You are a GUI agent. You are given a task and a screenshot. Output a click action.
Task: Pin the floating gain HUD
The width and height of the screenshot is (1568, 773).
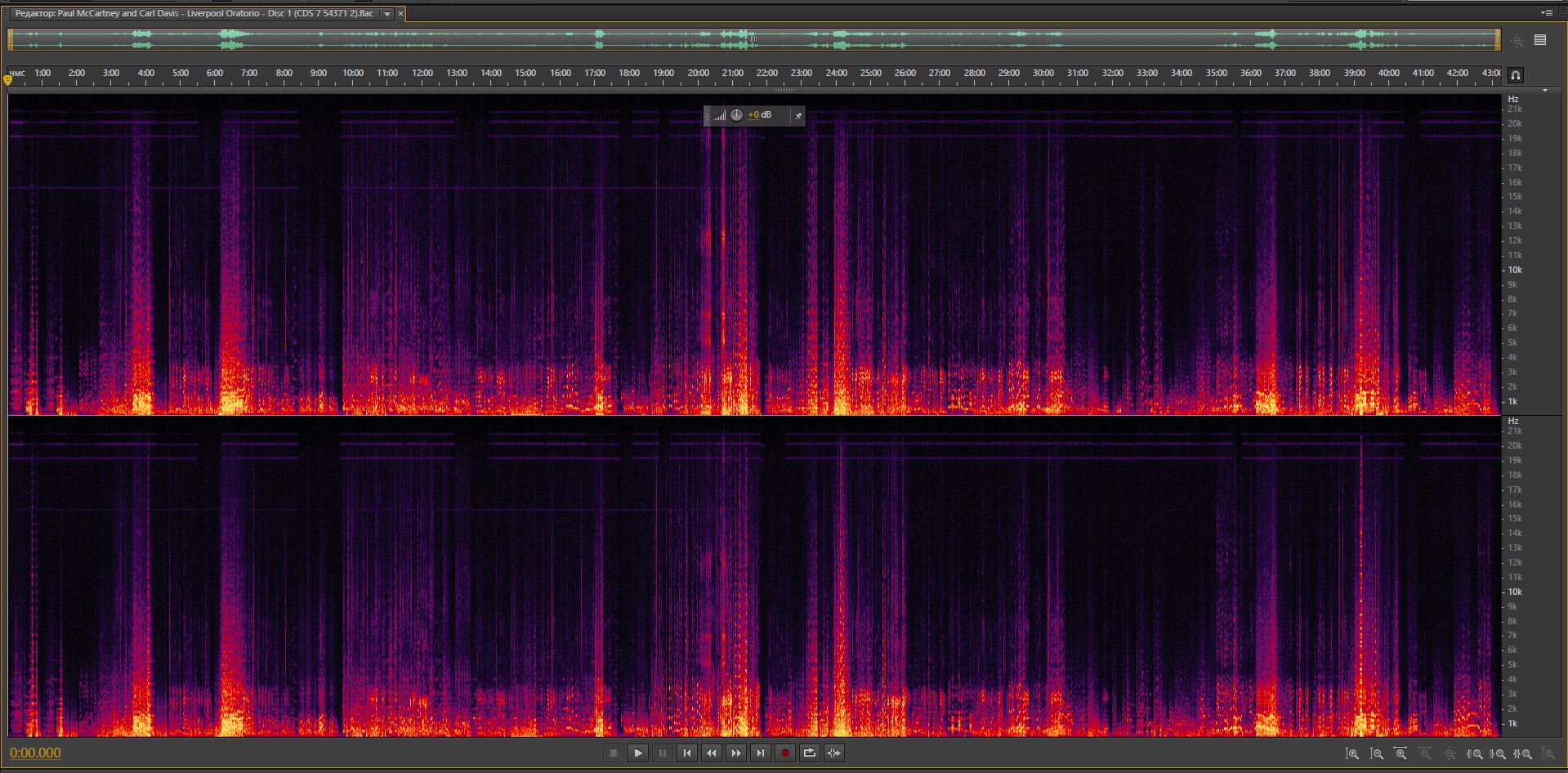click(798, 116)
